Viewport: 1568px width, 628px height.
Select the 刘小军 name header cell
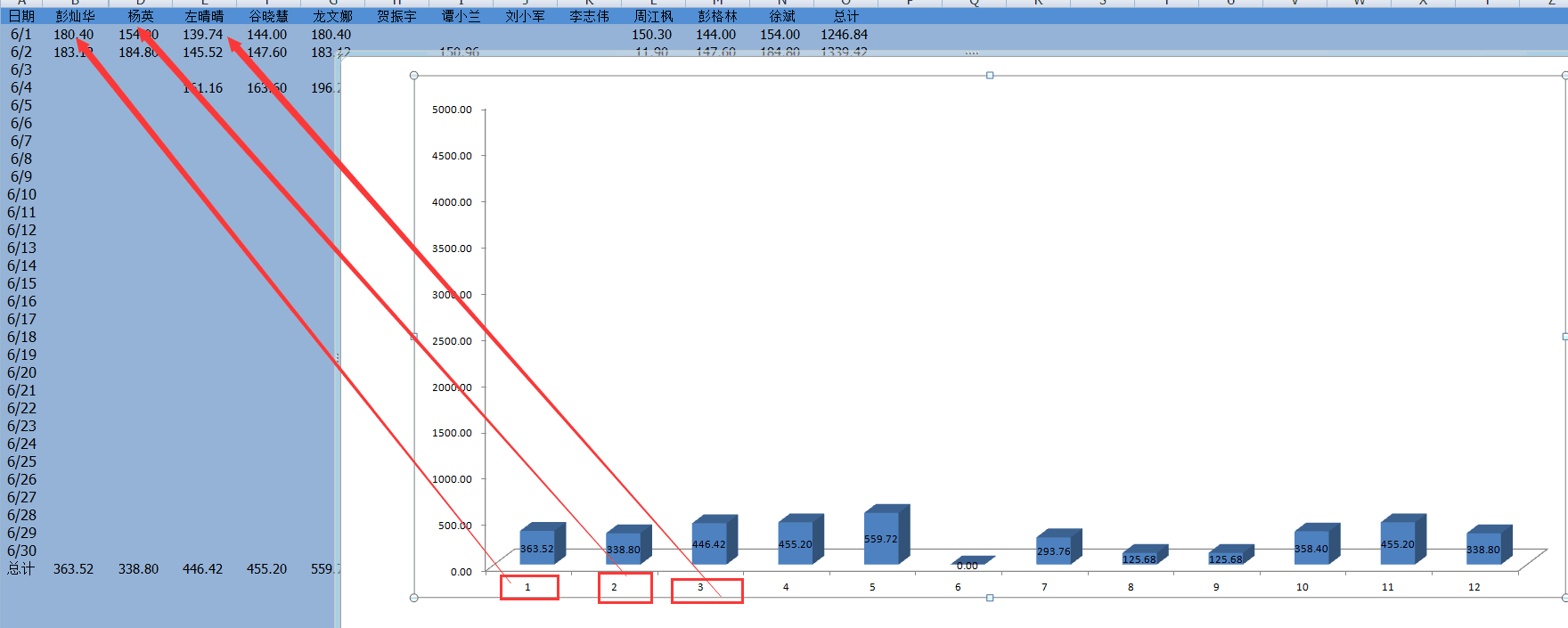tap(525, 16)
